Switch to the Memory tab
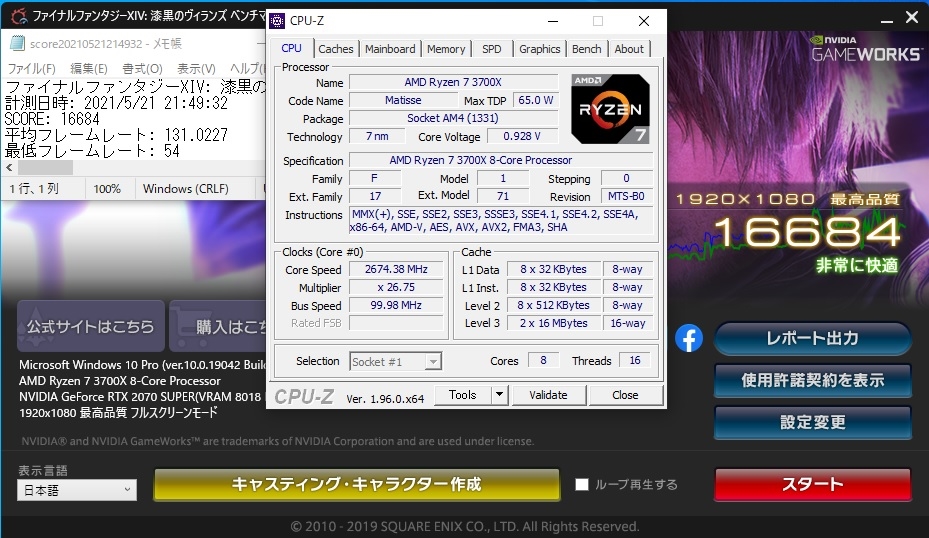The height and width of the screenshot is (538, 929). [x=446, y=49]
